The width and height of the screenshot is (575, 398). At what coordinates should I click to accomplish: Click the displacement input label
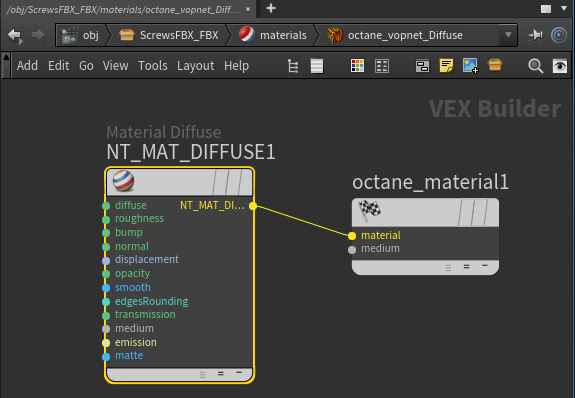click(147, 260)
